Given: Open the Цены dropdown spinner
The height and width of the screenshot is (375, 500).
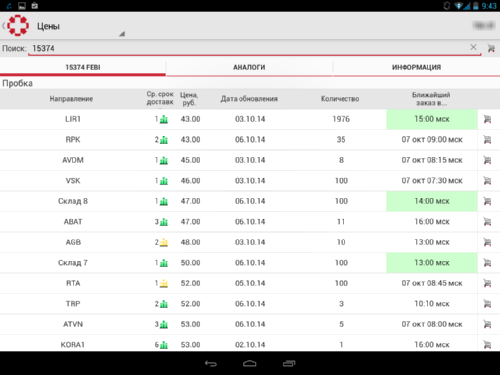Looking at the screenshot, I should [80, 26].
